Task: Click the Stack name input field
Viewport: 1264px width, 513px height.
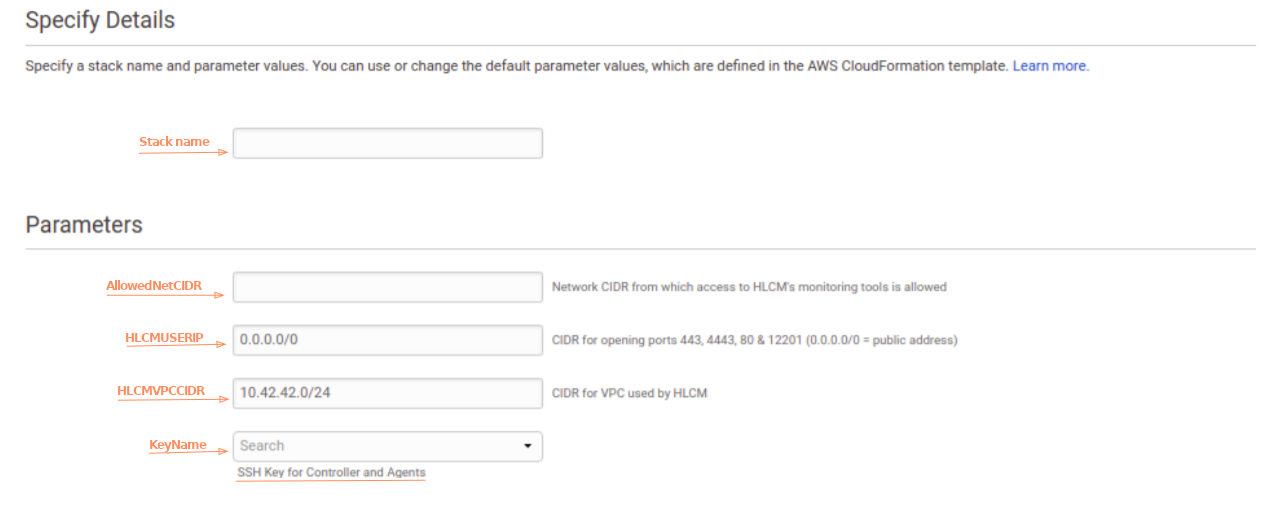Action: (x=387, y=143)
